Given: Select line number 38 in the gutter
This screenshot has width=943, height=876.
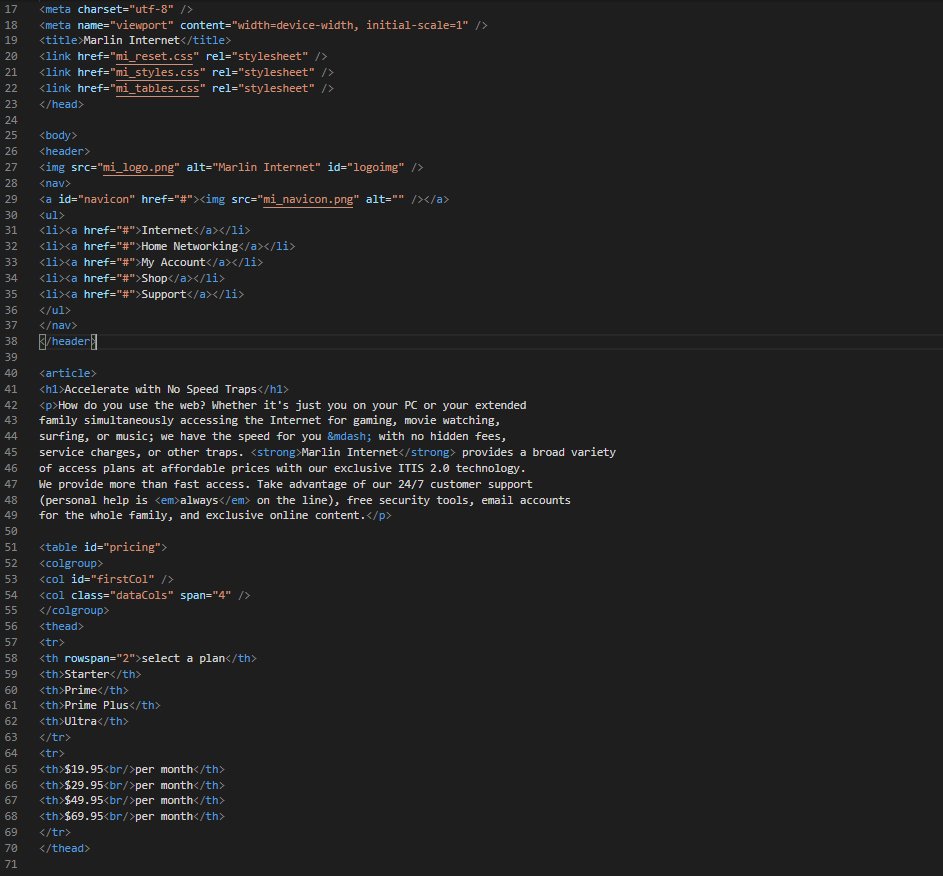Looking at the screenshot, I should coord(11,341).
